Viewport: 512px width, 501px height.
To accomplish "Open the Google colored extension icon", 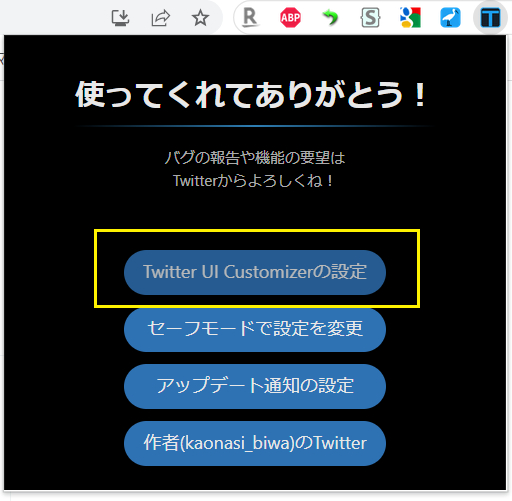I will click(x=410, y=17).
